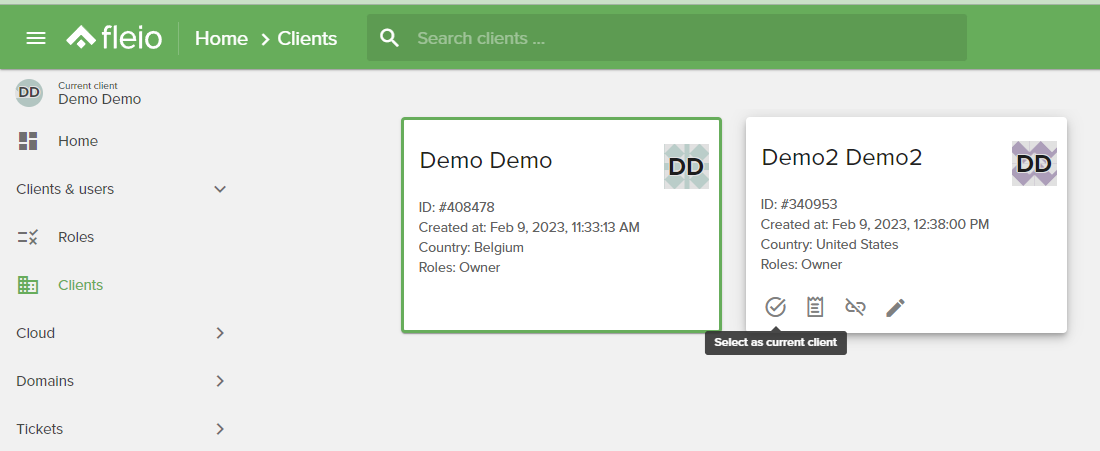Expand the Cloud menu chevron

(220, 333)
